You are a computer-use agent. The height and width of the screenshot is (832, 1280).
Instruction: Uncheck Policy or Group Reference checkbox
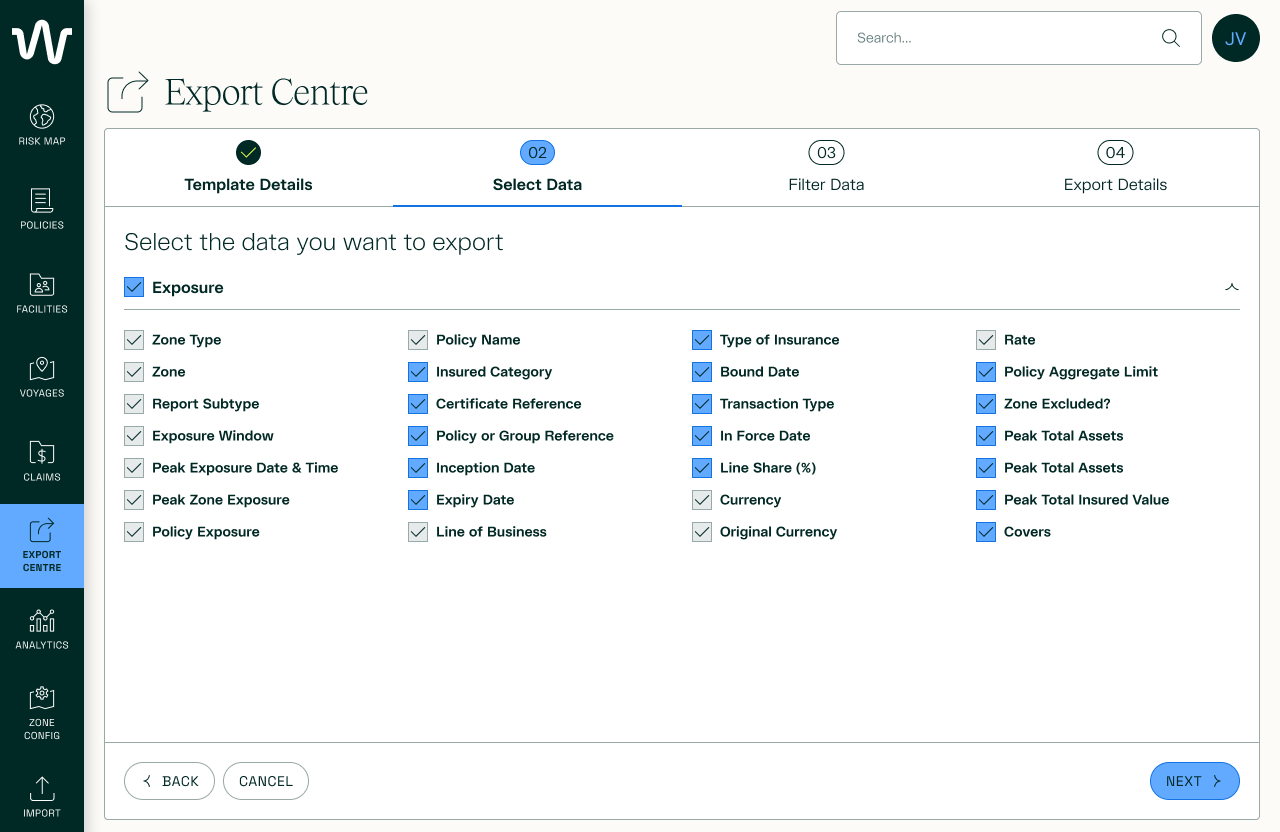(418, 436)
